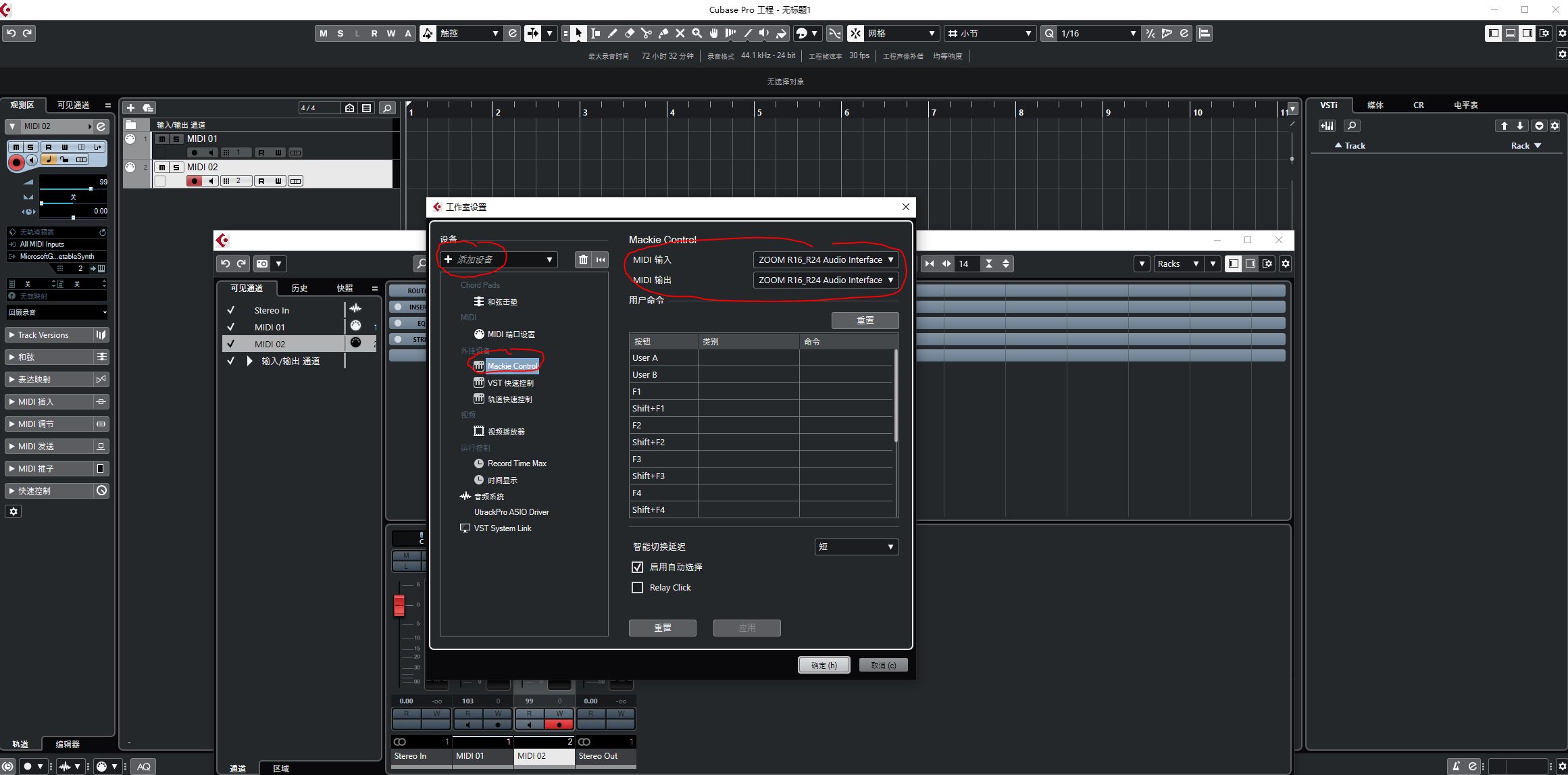
Task: Click the 确定 button in studio setup
Action: point(824,665)
